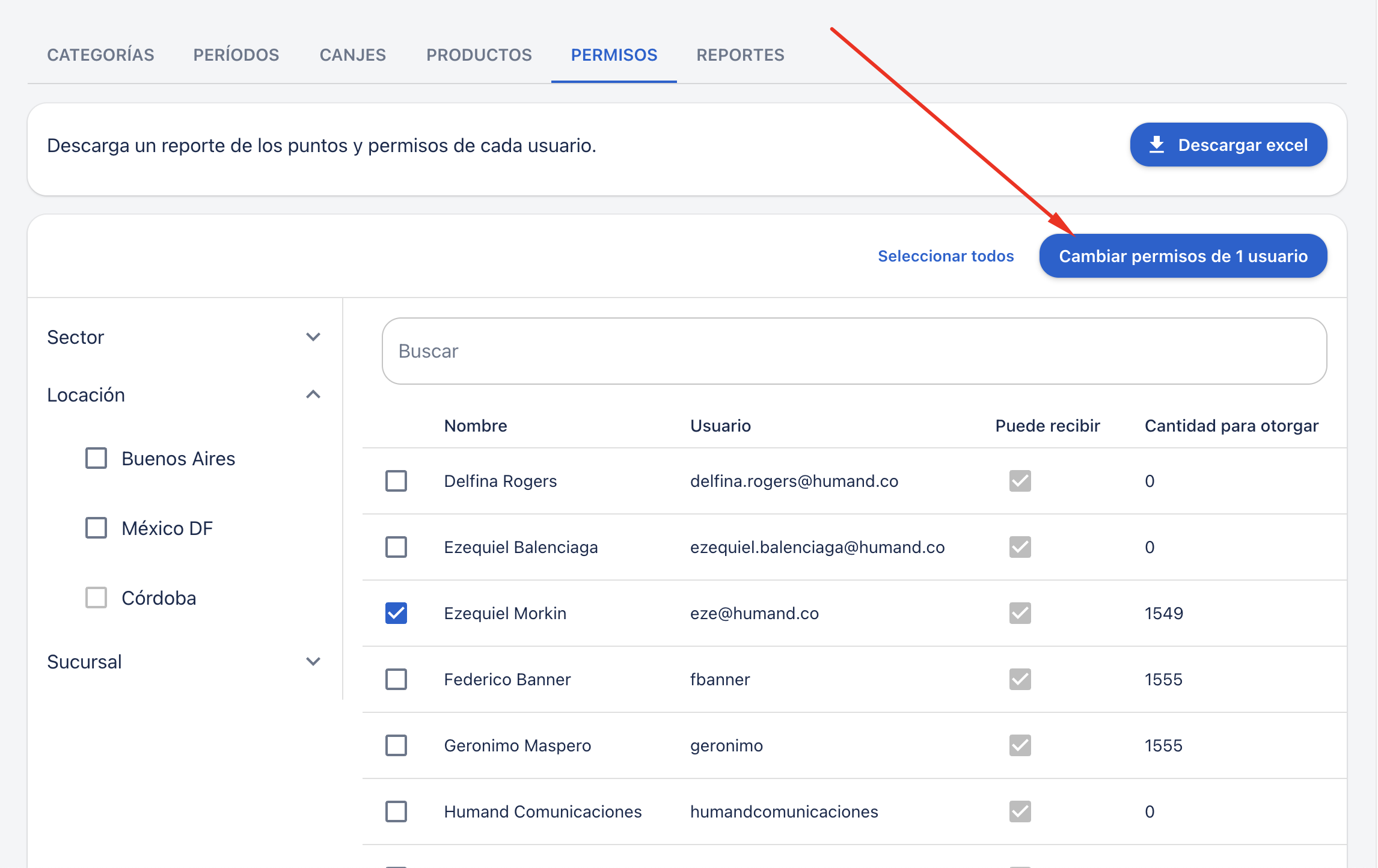Collapse the Locación filter chevron
The height and width of the screenshot is (868, 1378).
click(313, 394)
